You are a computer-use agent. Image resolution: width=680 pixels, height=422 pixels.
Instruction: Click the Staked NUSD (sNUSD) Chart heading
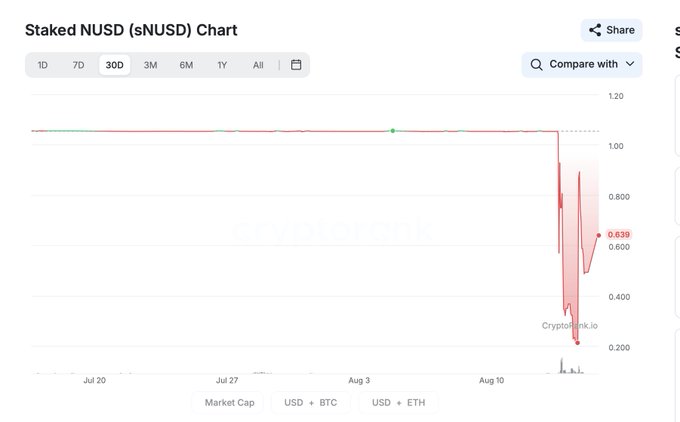pos(131,30)
